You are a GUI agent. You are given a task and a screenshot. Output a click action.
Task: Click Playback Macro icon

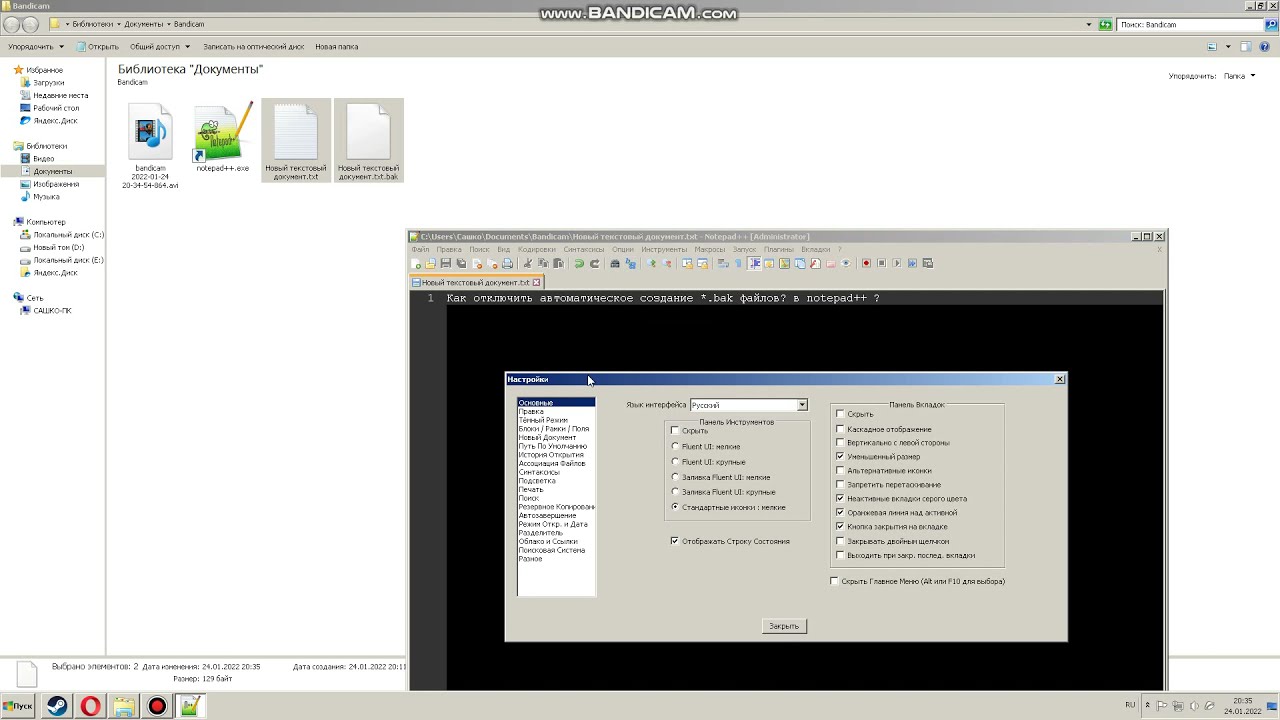click(897, 263)
